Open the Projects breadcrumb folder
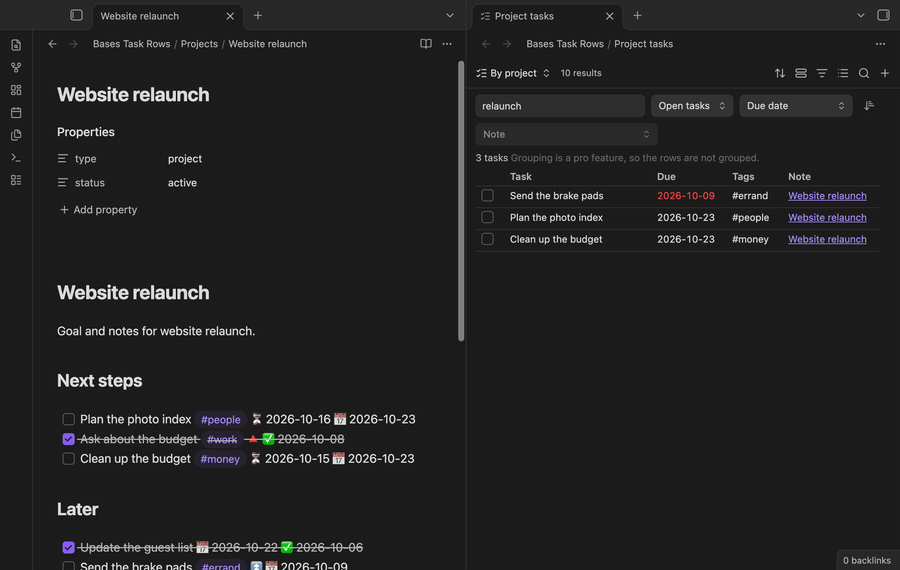 (199, 44)
